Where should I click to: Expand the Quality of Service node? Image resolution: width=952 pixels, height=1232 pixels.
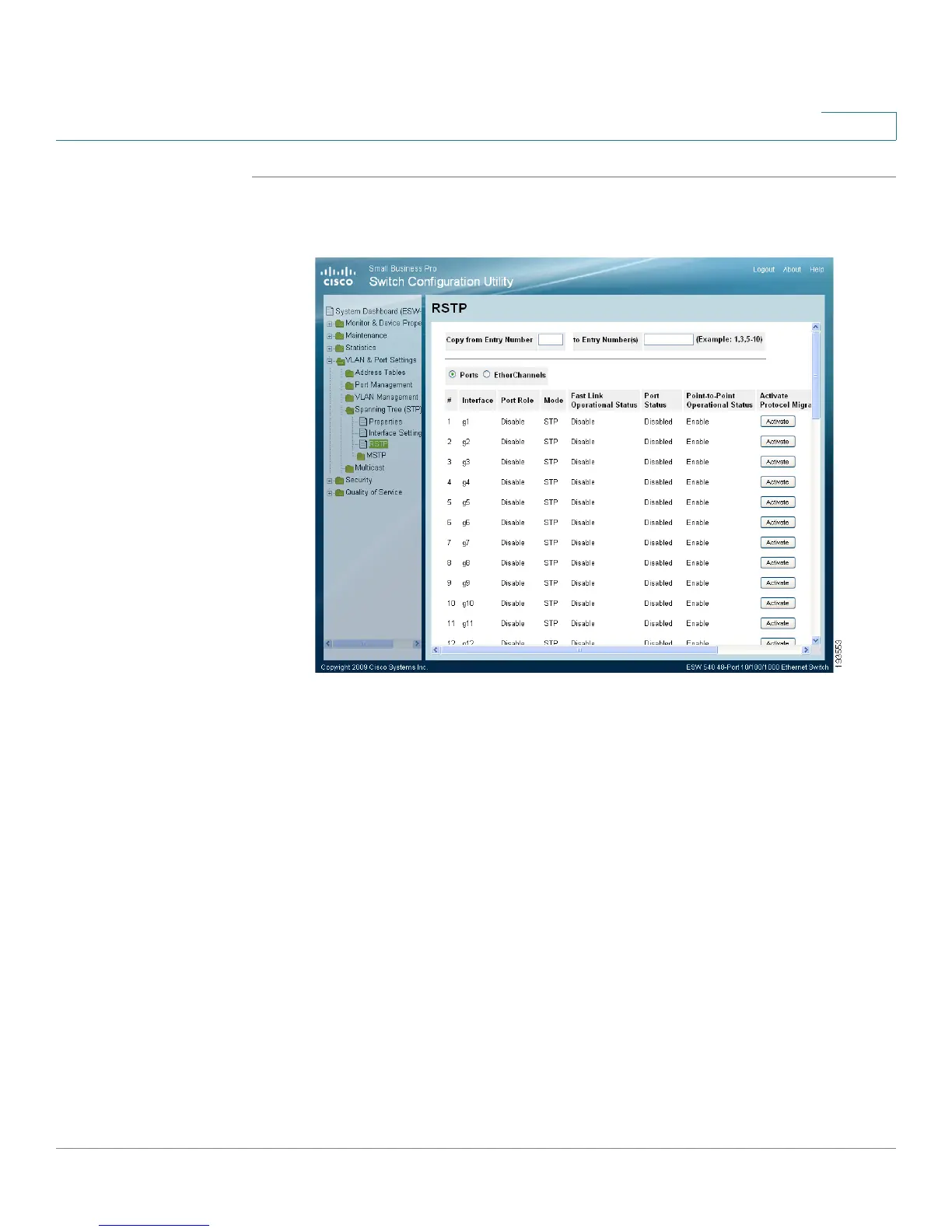[x=330, y=493]
